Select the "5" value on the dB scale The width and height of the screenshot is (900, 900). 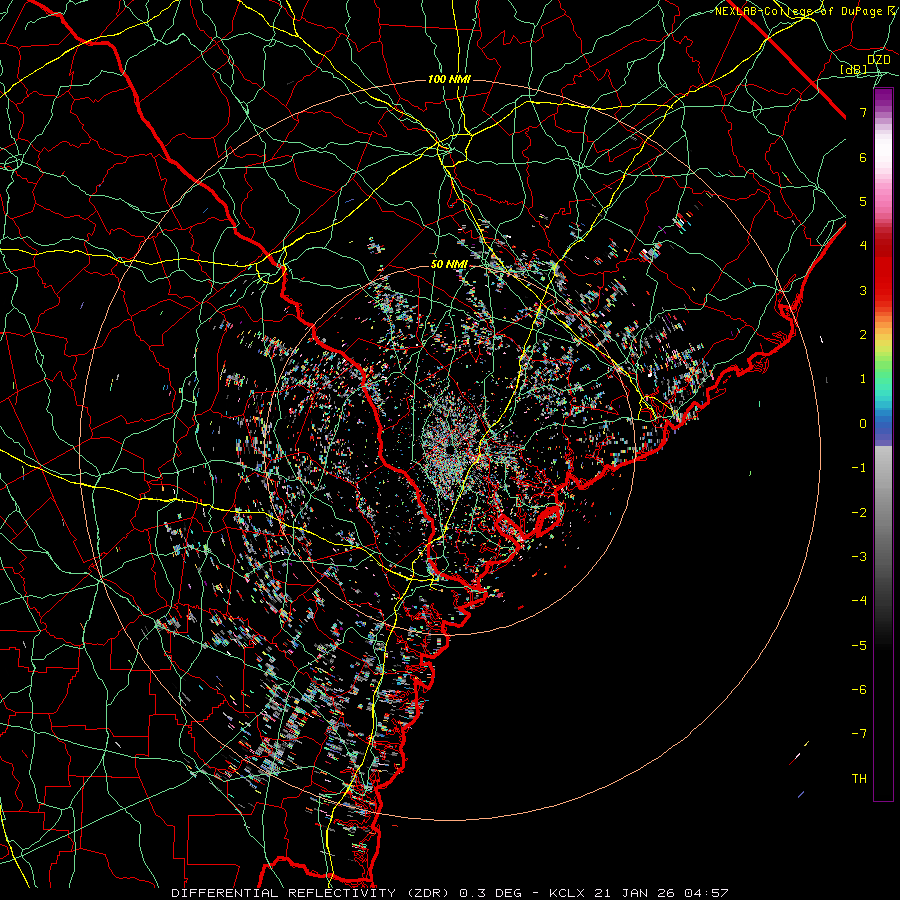863,201
